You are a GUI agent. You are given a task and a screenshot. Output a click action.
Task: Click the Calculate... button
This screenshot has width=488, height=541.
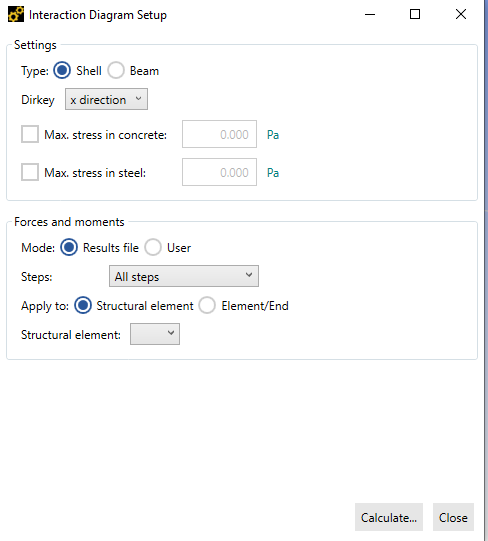(389, 517)
